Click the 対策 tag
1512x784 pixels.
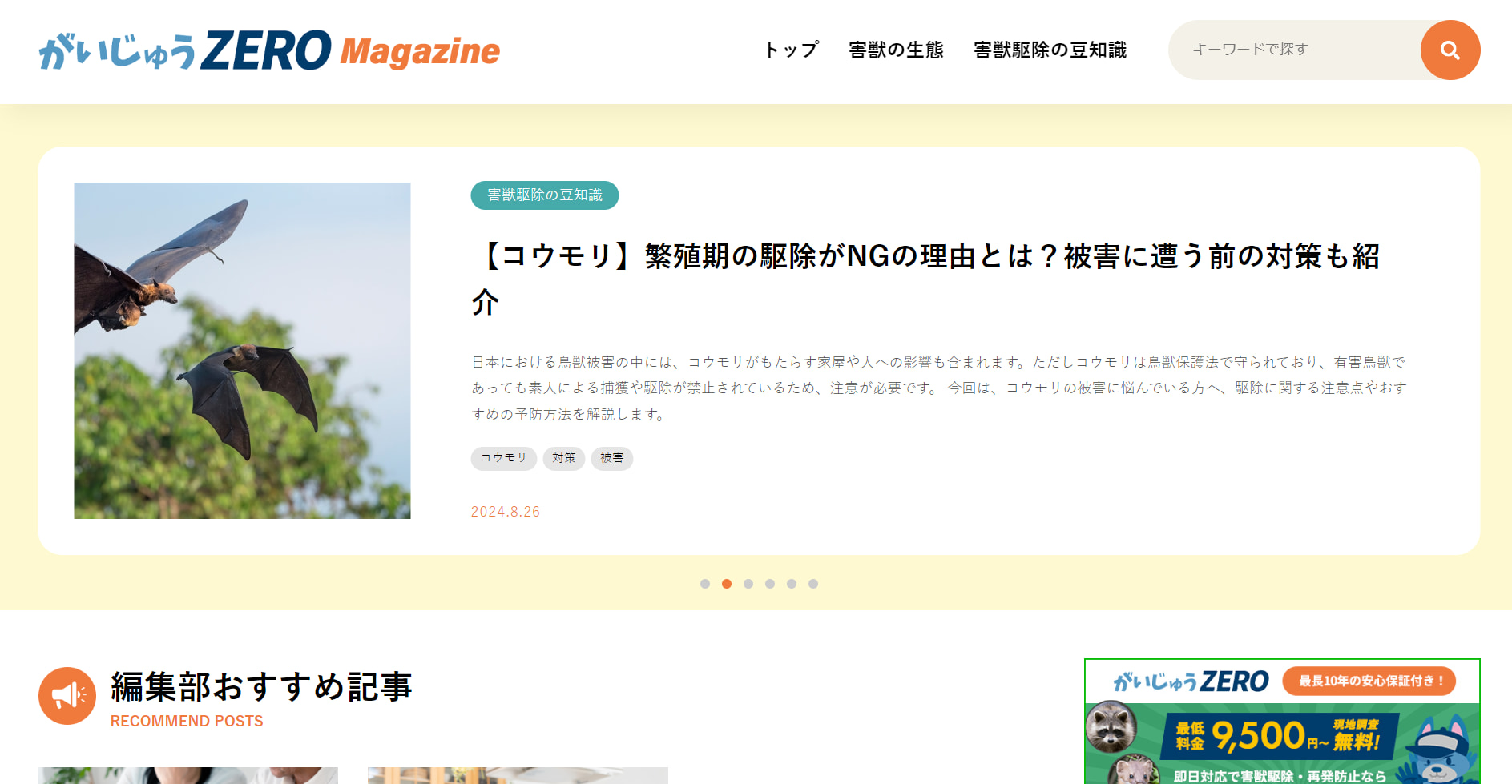(564, 458)
